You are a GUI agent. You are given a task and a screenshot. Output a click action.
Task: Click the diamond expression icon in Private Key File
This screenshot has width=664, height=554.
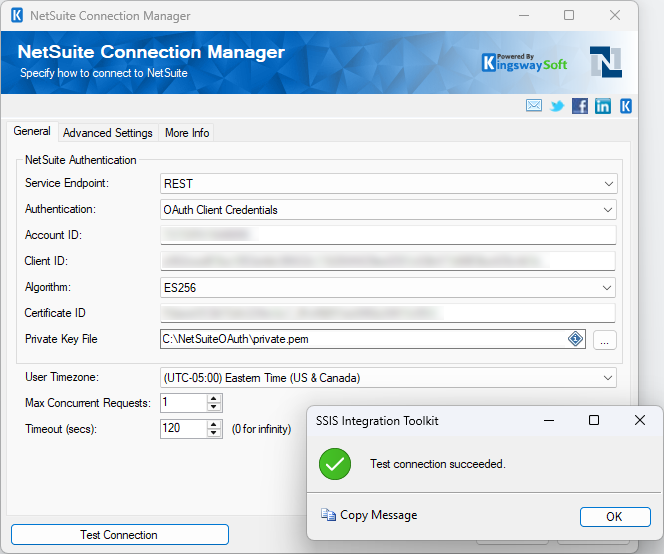(575, 339)
